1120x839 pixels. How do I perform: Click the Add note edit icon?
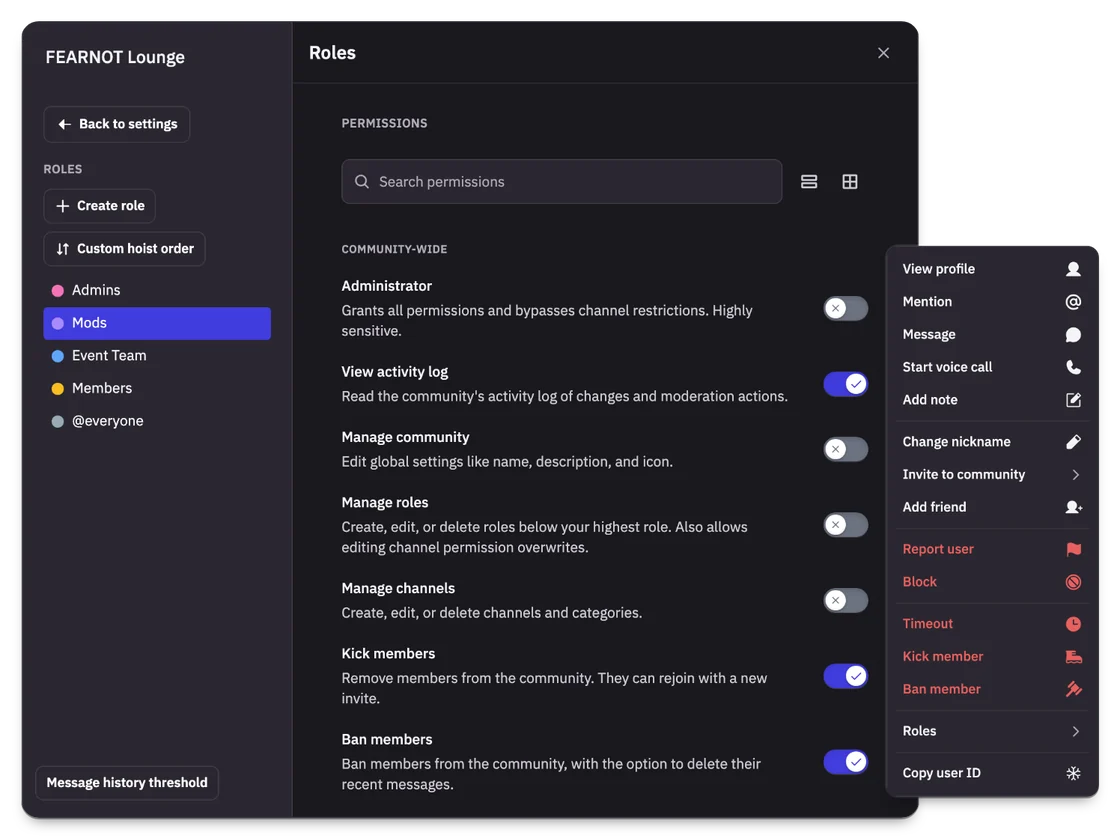(x=1073, y=400)
